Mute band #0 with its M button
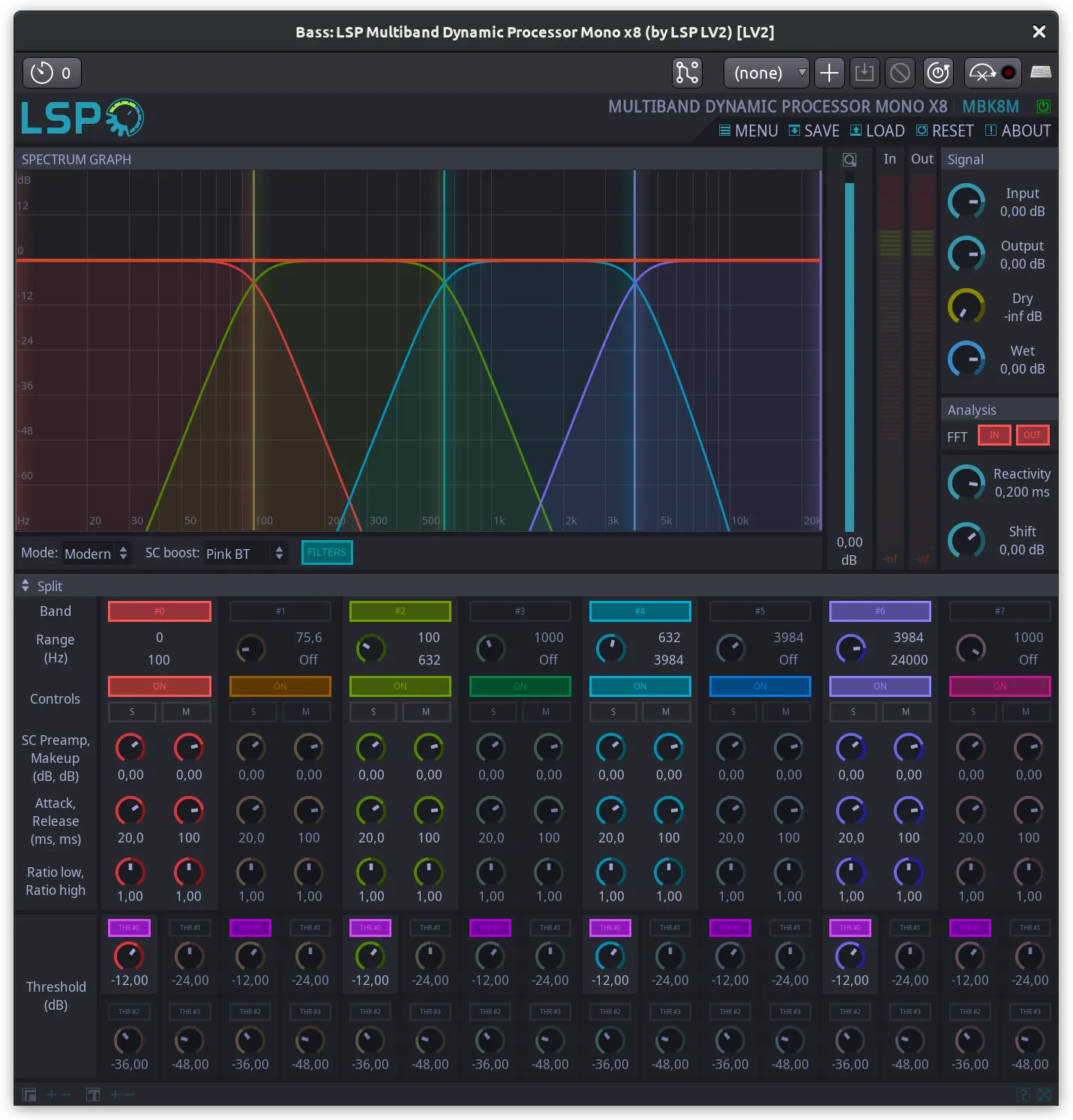The image size is (1073, 1120). coord(186,712)
